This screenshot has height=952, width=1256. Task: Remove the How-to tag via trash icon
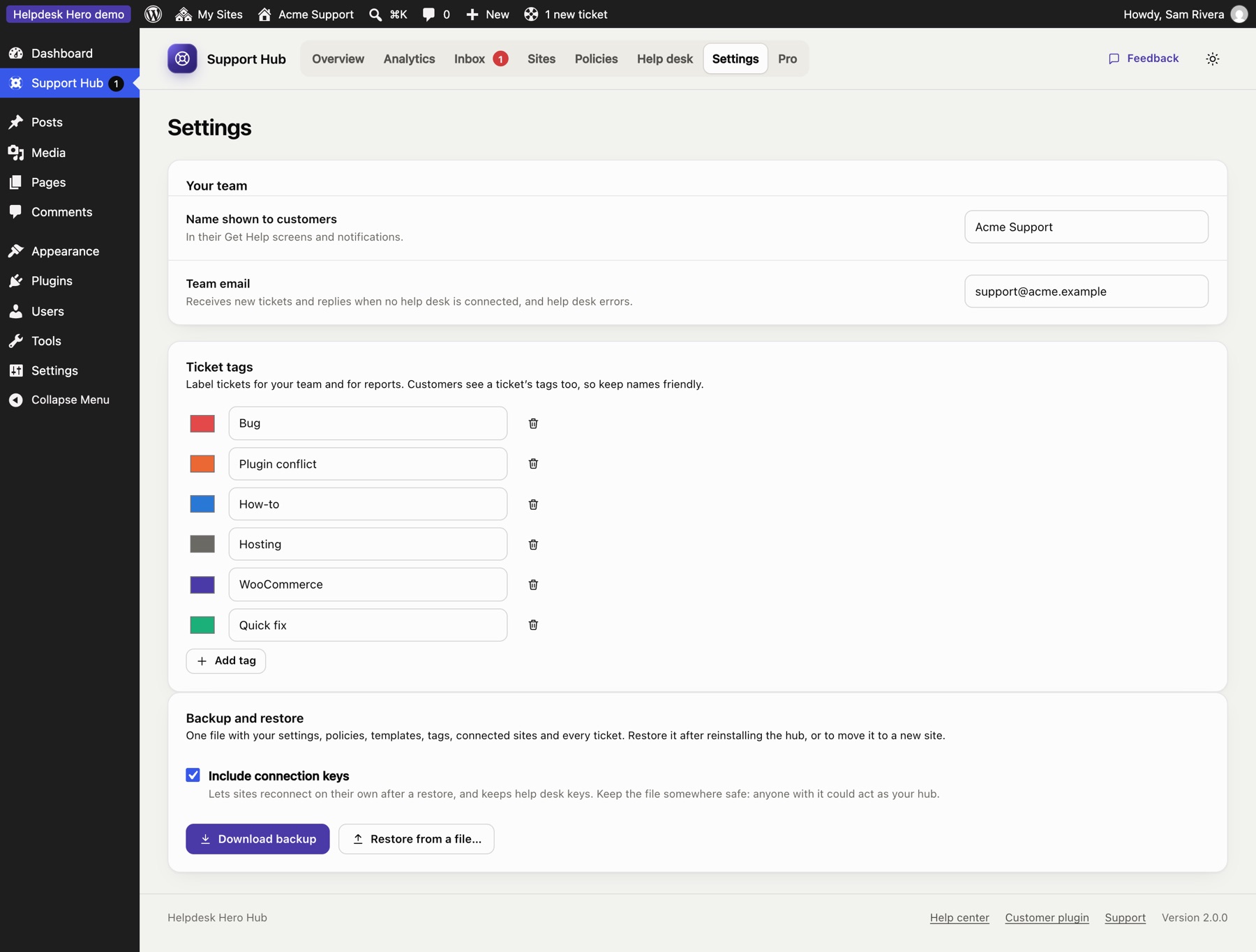click(x=533, y=504)
